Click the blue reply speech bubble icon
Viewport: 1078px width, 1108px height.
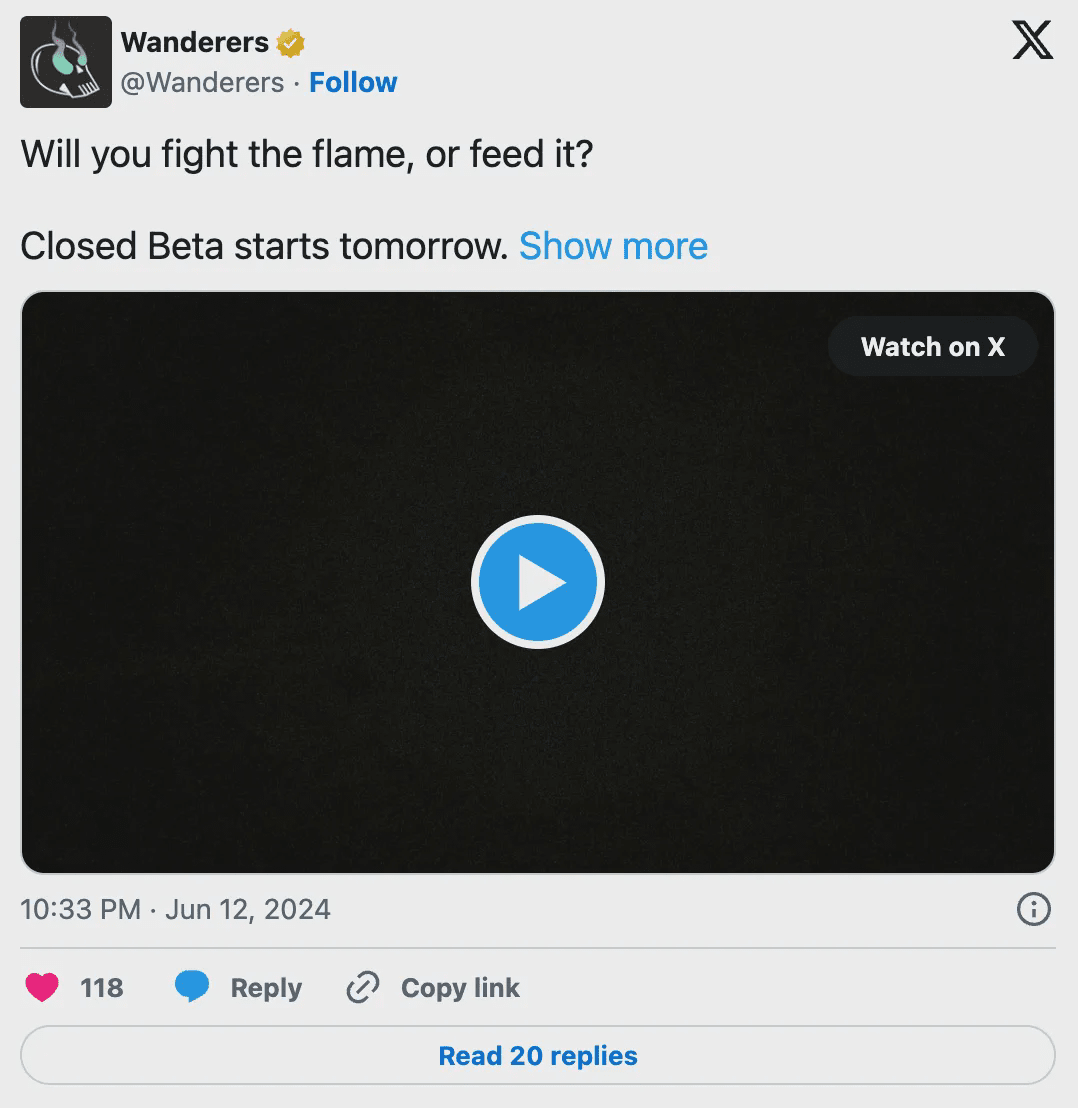click(192, 988)
